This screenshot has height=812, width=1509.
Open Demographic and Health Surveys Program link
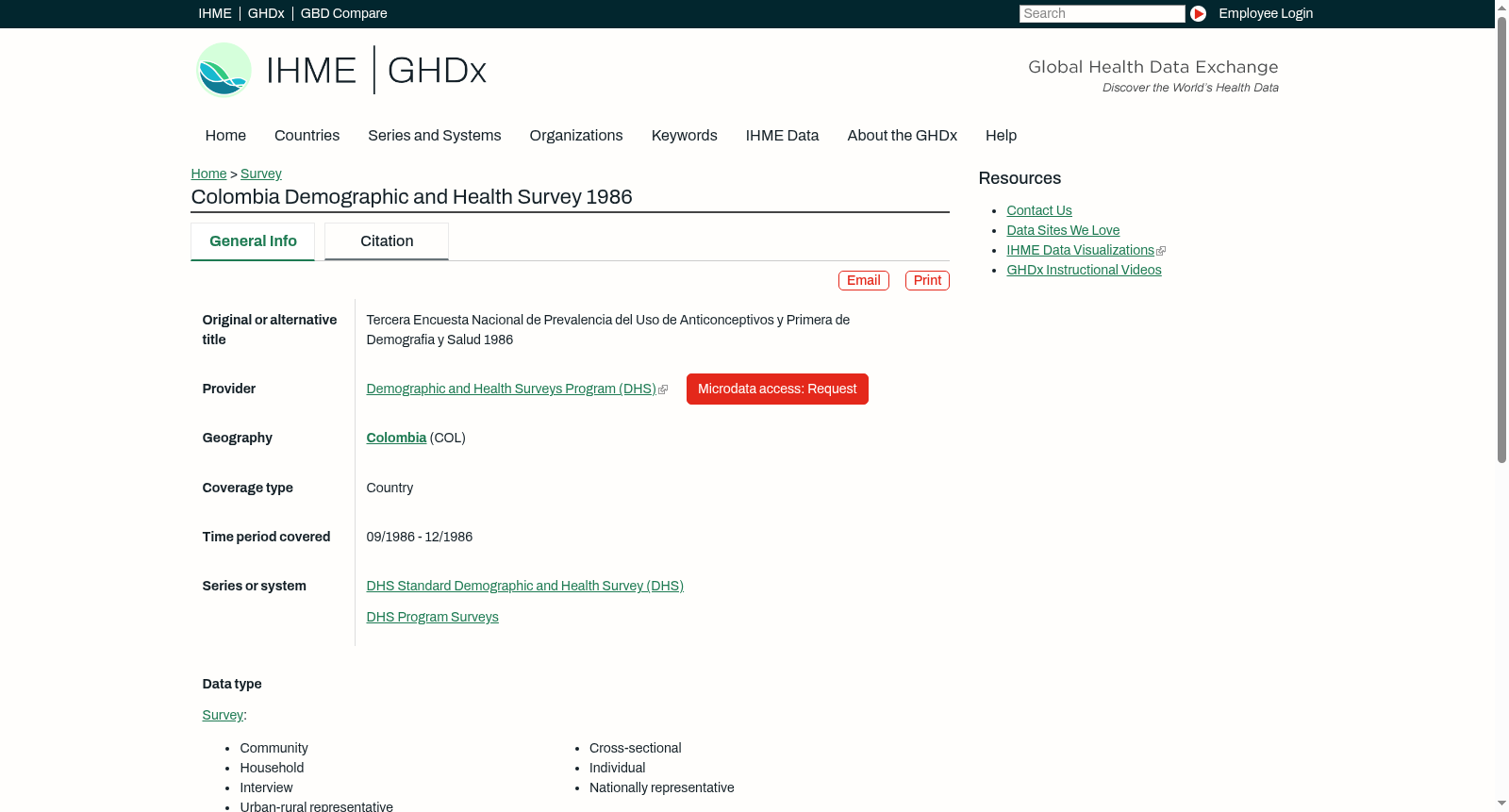point(511,389)
